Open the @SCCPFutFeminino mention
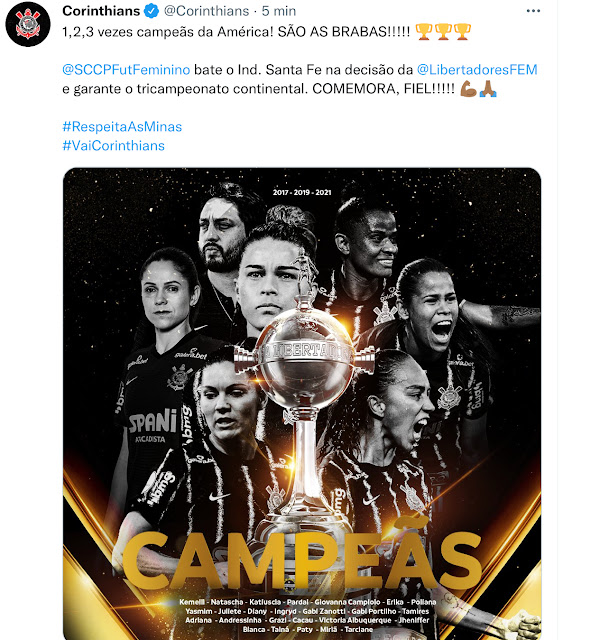Screen dimensions: 609x640 coord(126,70)
